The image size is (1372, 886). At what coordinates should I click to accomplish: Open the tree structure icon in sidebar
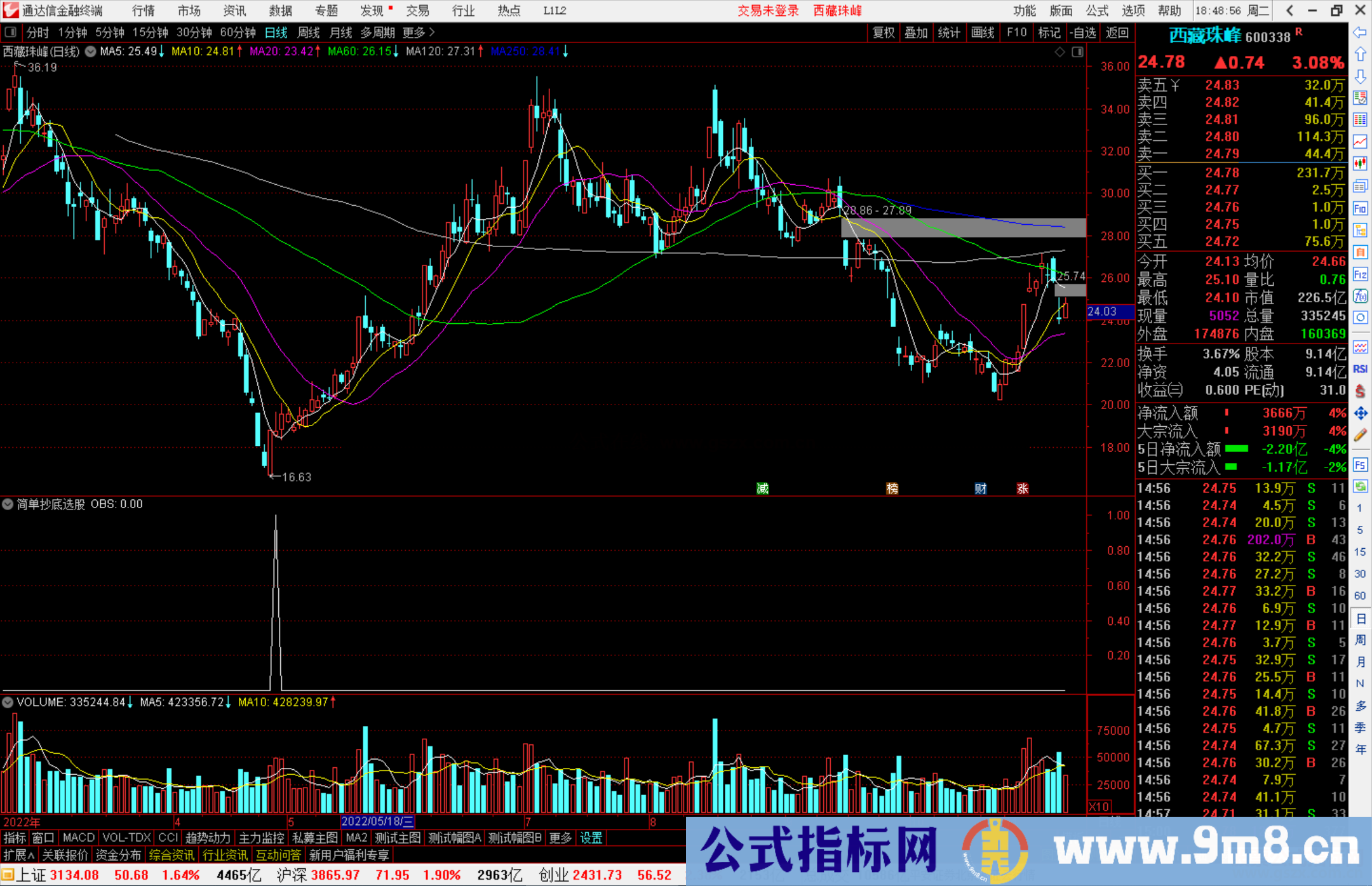[x=1360, y=230]
